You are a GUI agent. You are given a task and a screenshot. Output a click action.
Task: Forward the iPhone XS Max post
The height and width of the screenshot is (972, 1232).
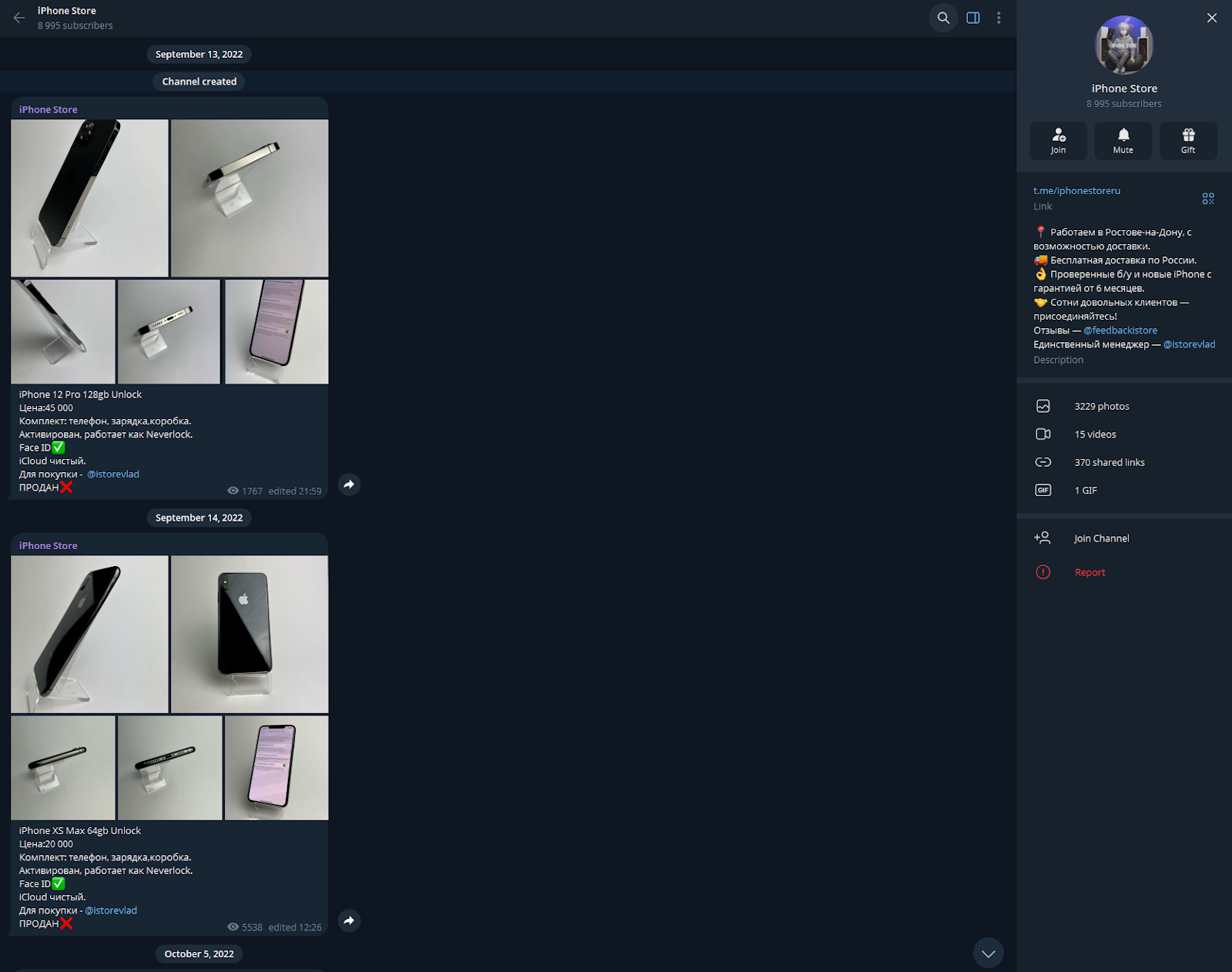coord(349,920)
